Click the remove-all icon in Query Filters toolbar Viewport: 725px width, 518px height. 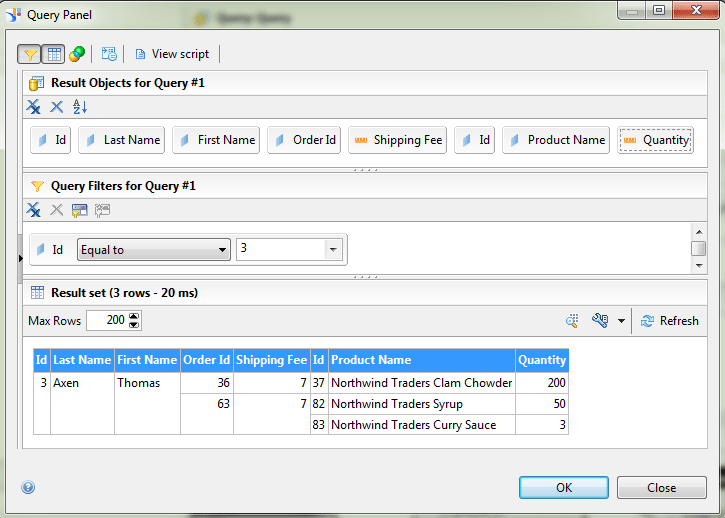pos(34,210)
